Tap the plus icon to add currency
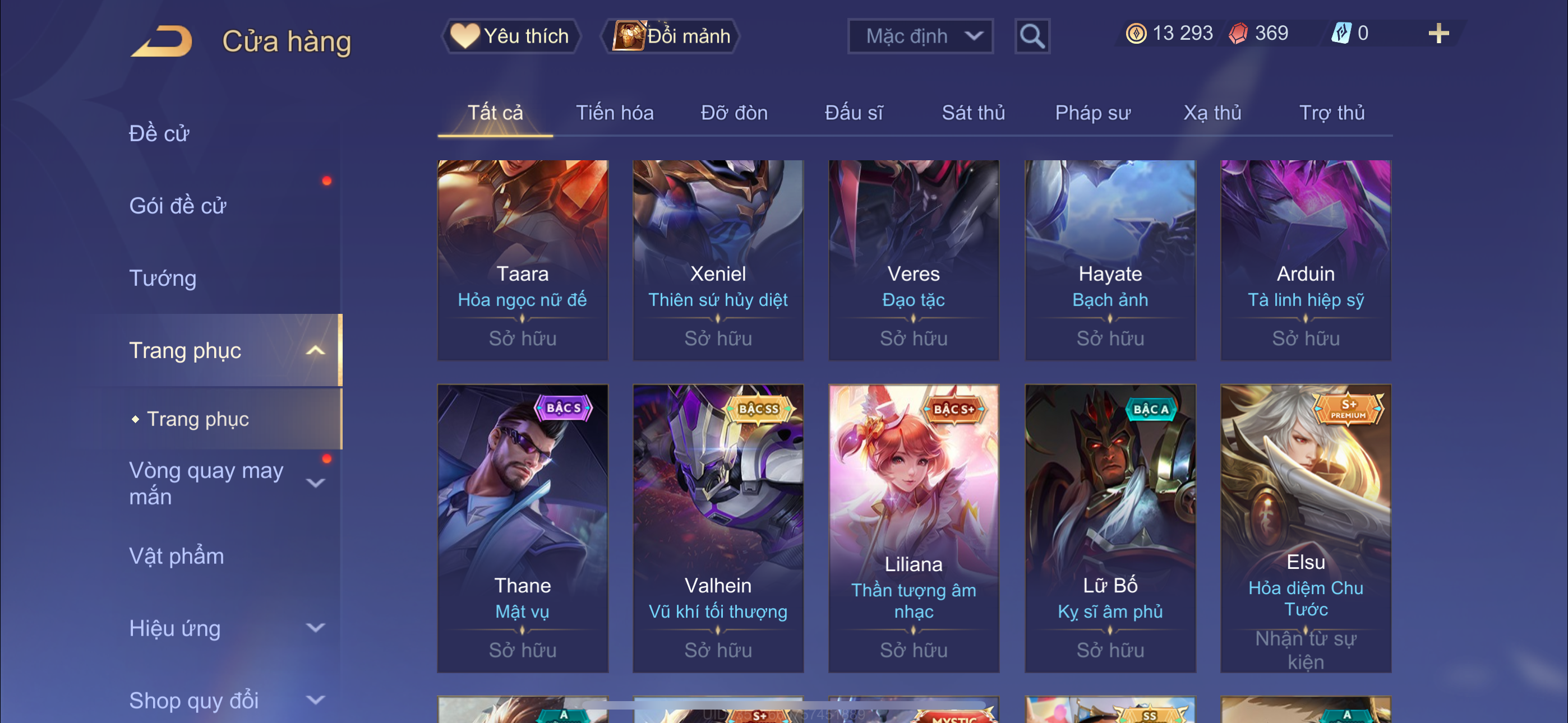The height and width of the screenshot is (723, 1568). point(1438,34)
